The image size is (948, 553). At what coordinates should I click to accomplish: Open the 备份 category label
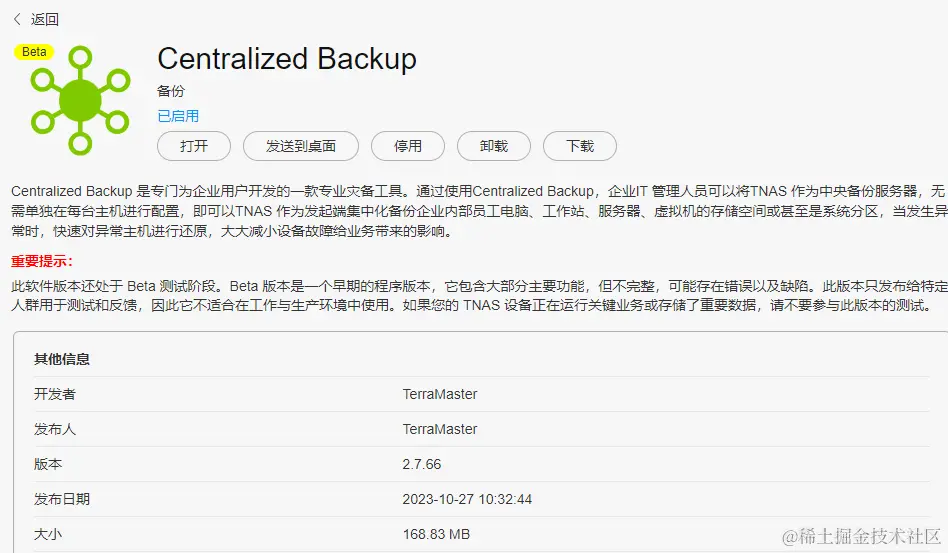pos(170,91)
